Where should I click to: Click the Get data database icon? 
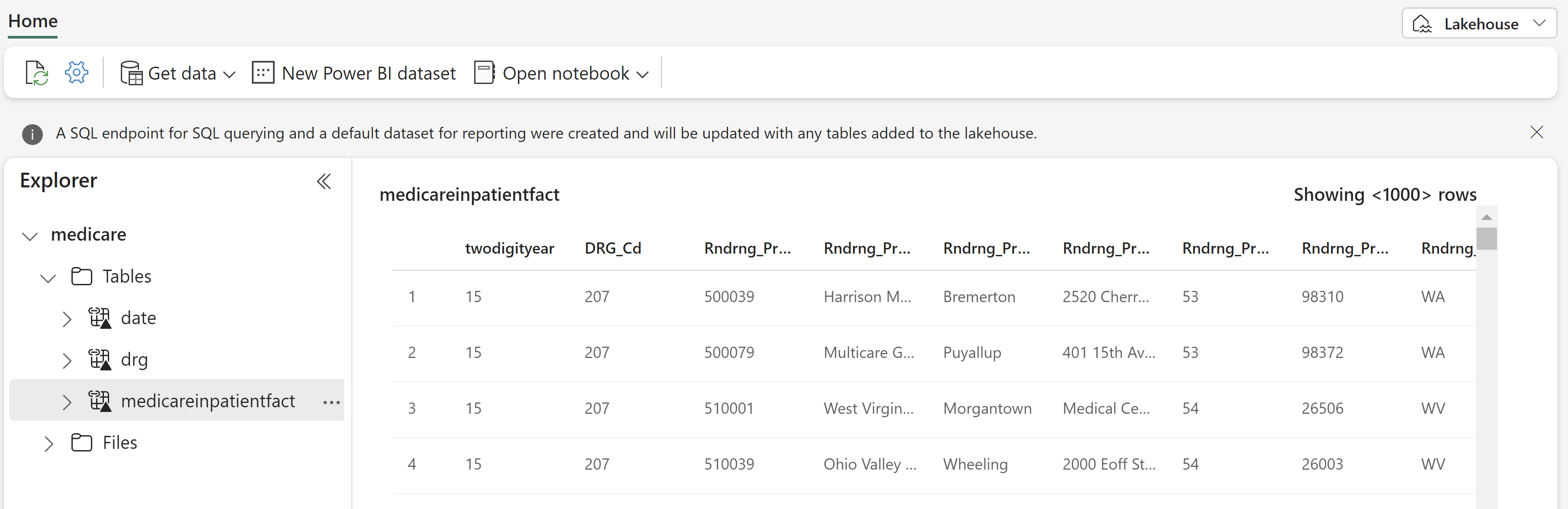click(131, 74)
